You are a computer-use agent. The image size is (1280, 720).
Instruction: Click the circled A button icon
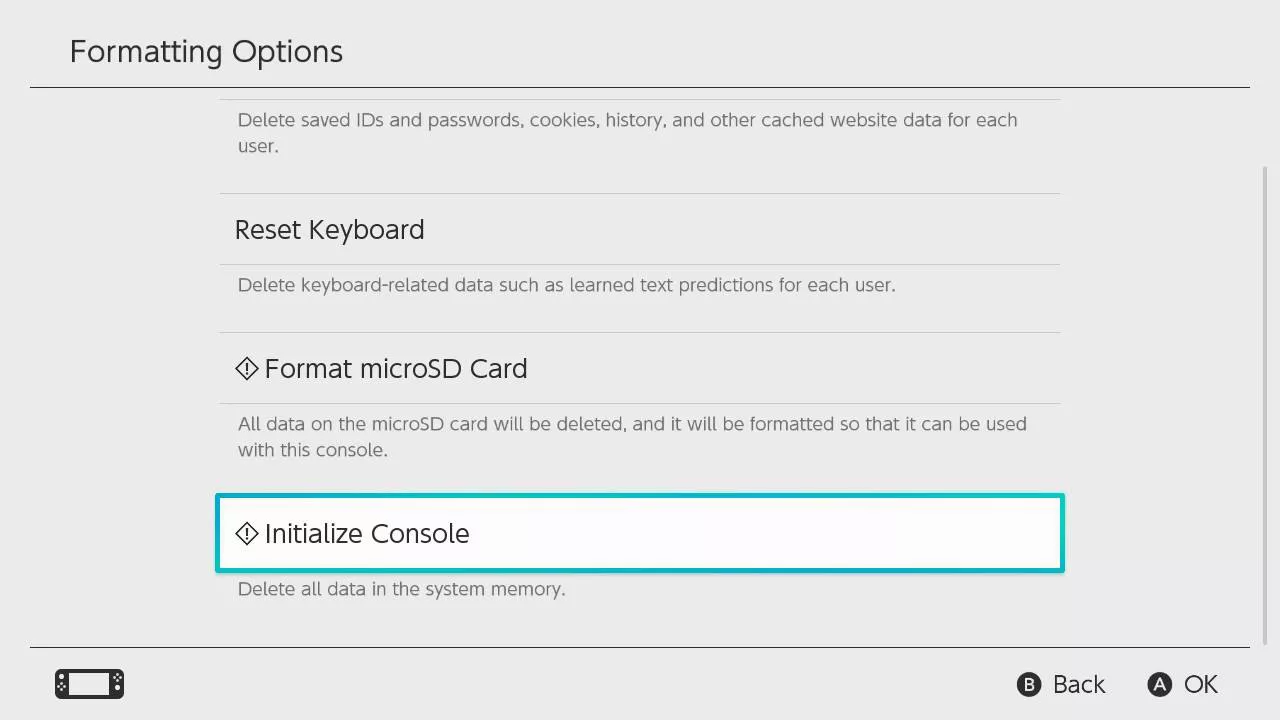[x=1159, y=684]
